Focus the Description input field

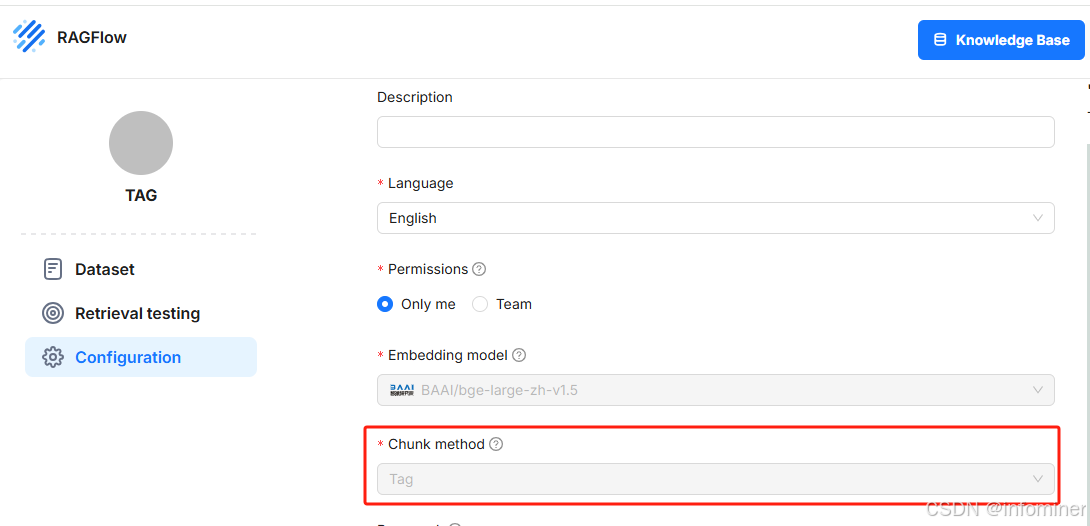click(x=715, y=132)
